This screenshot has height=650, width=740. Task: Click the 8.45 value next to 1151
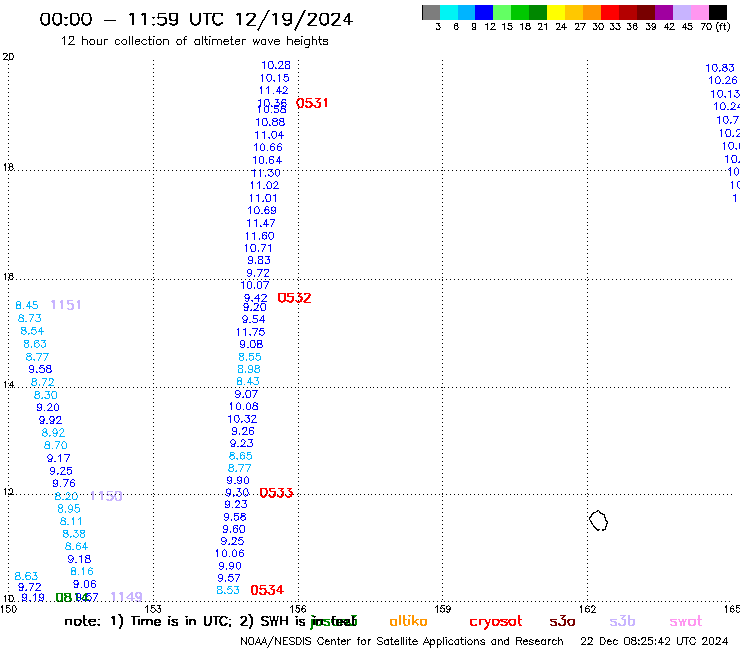[27, 305]
